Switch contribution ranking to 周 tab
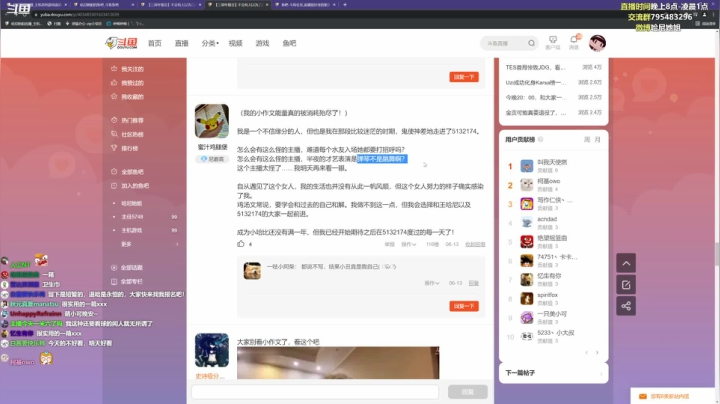Viewport: 720px width, 404px height. click(x=587, y=140)
